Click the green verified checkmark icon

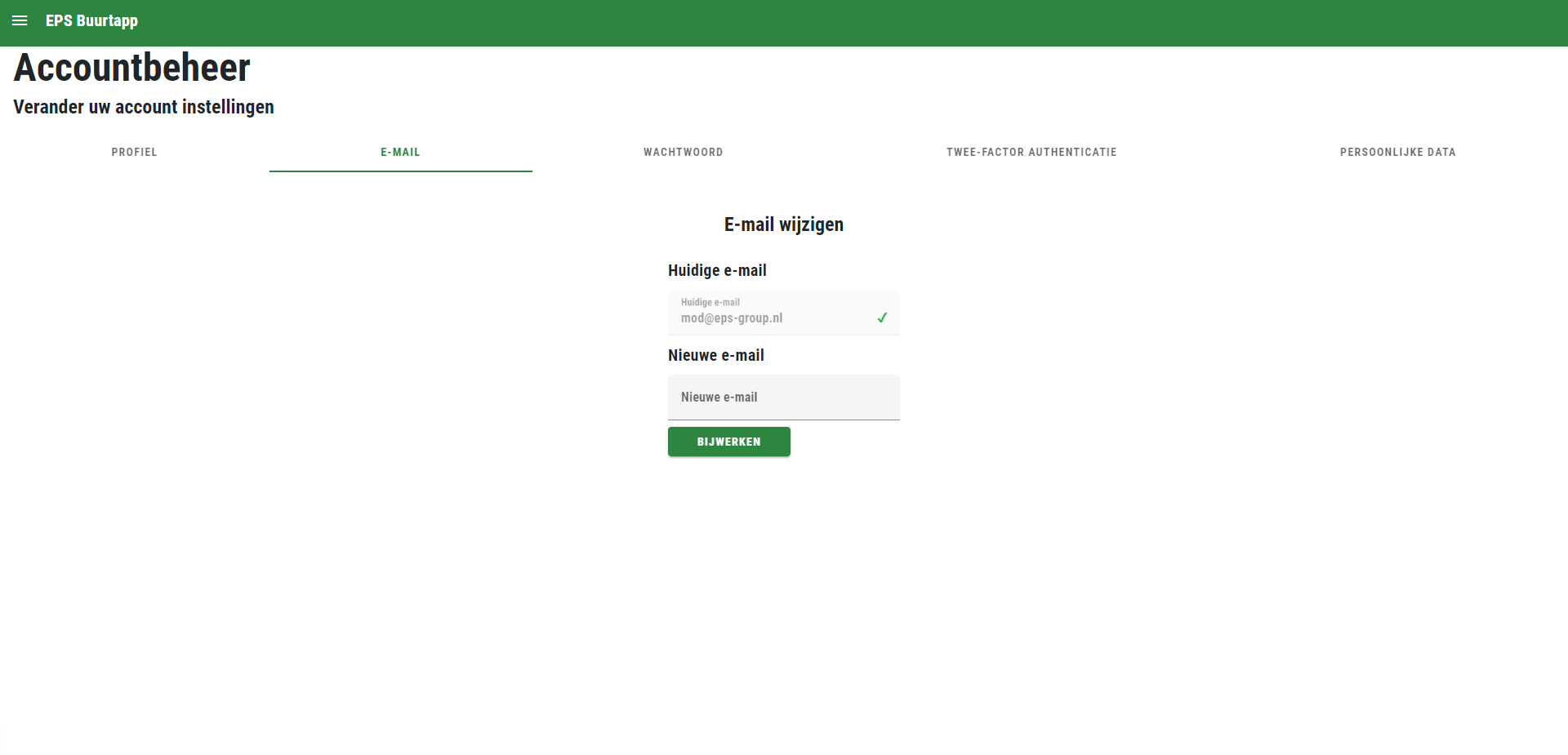882,318
